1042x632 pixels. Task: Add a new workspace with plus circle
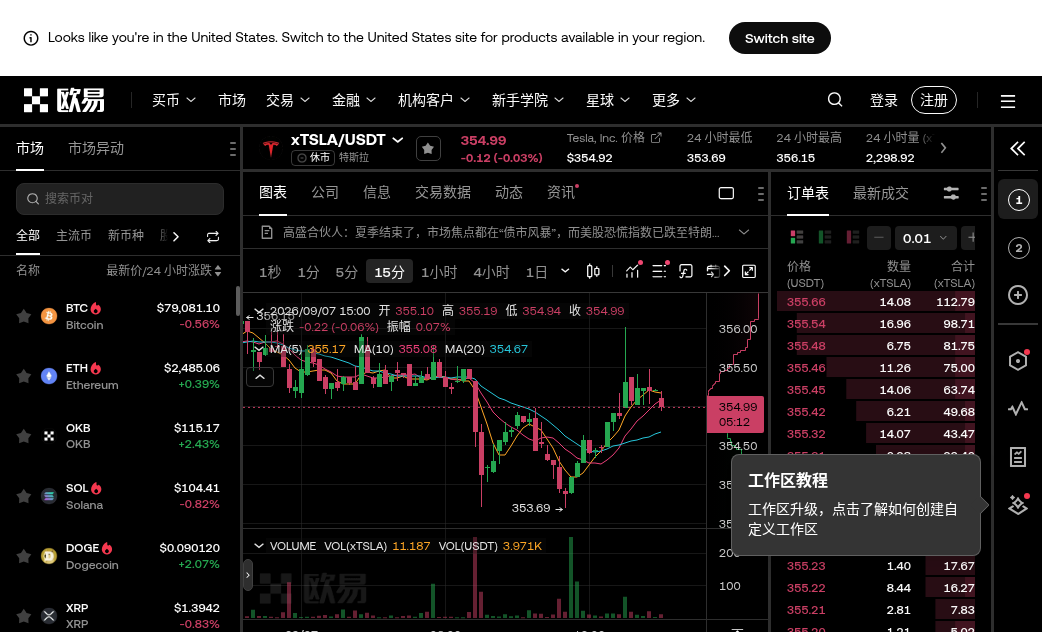(x=1018, y=295)
